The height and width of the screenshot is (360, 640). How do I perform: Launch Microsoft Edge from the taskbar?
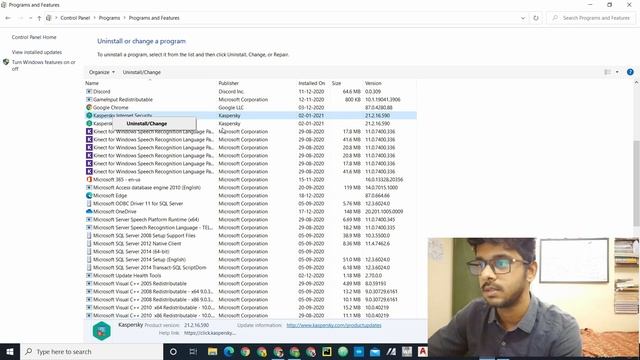(x=229, y=351)
